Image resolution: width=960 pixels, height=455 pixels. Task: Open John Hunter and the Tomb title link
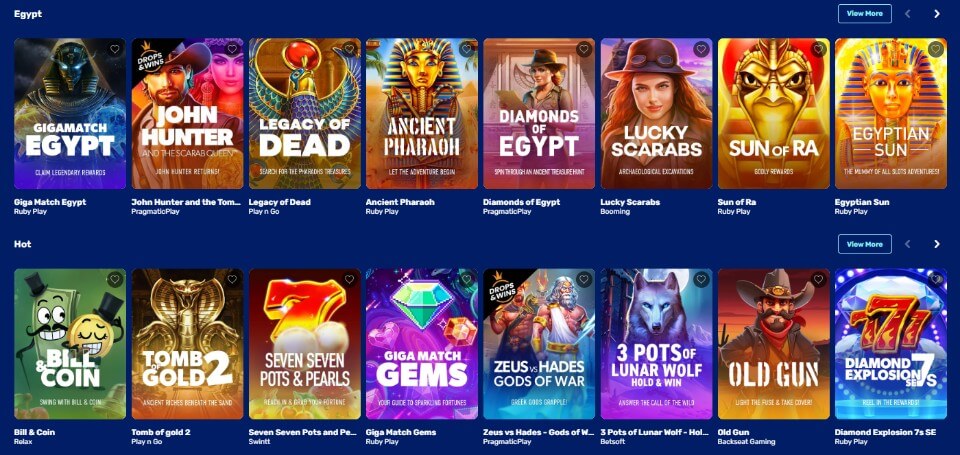click(186, 202)
